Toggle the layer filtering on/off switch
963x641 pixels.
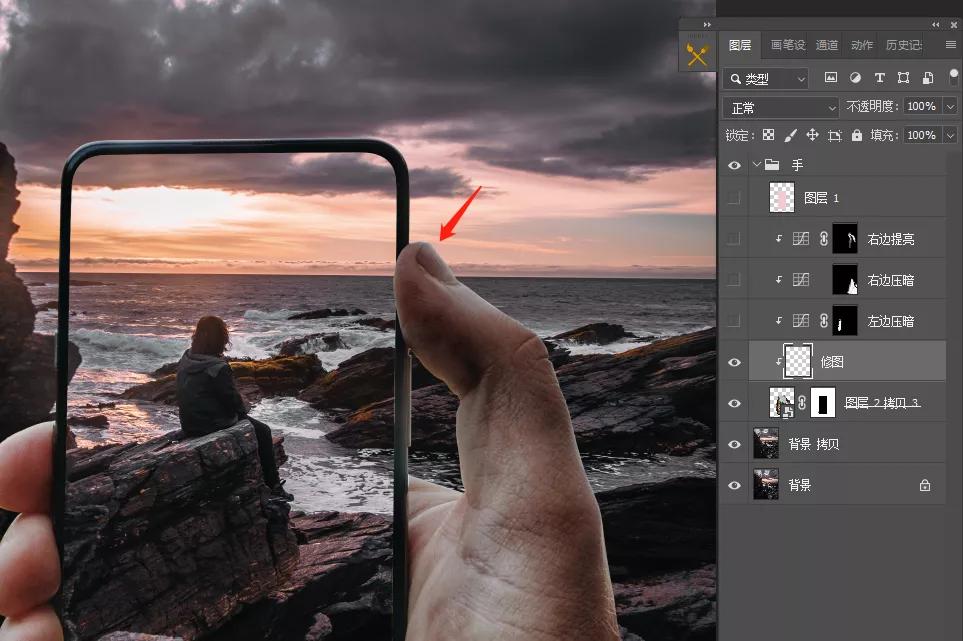[953, 77]
